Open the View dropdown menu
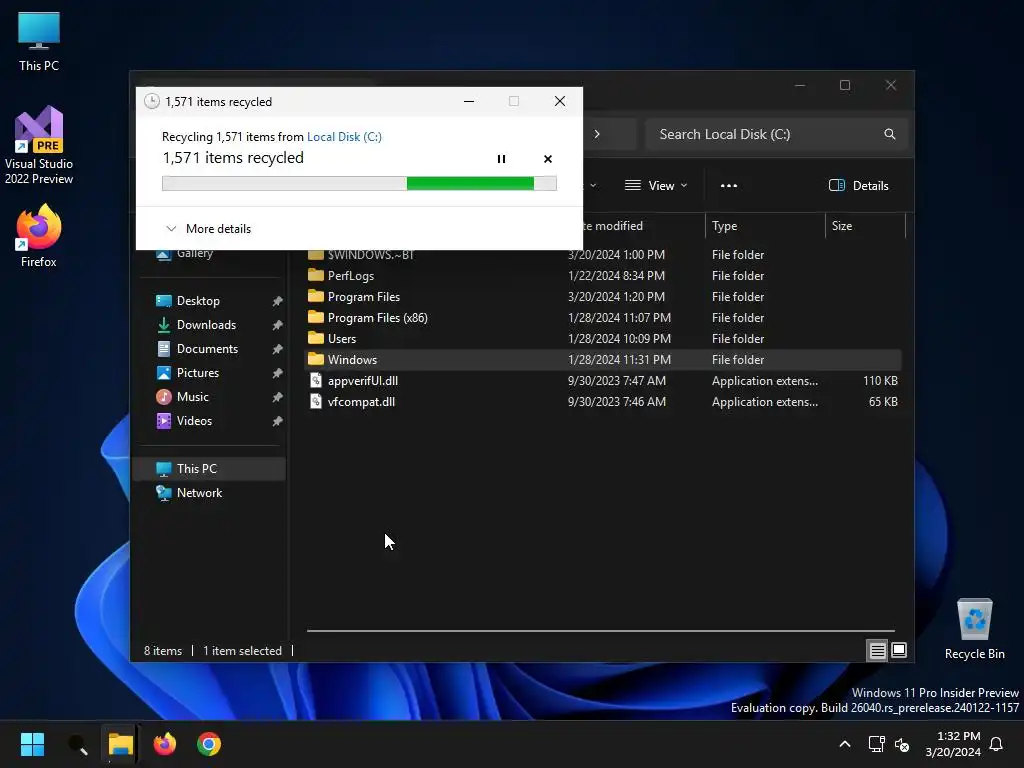This screenshot has width=1024, height=768. 656,185
